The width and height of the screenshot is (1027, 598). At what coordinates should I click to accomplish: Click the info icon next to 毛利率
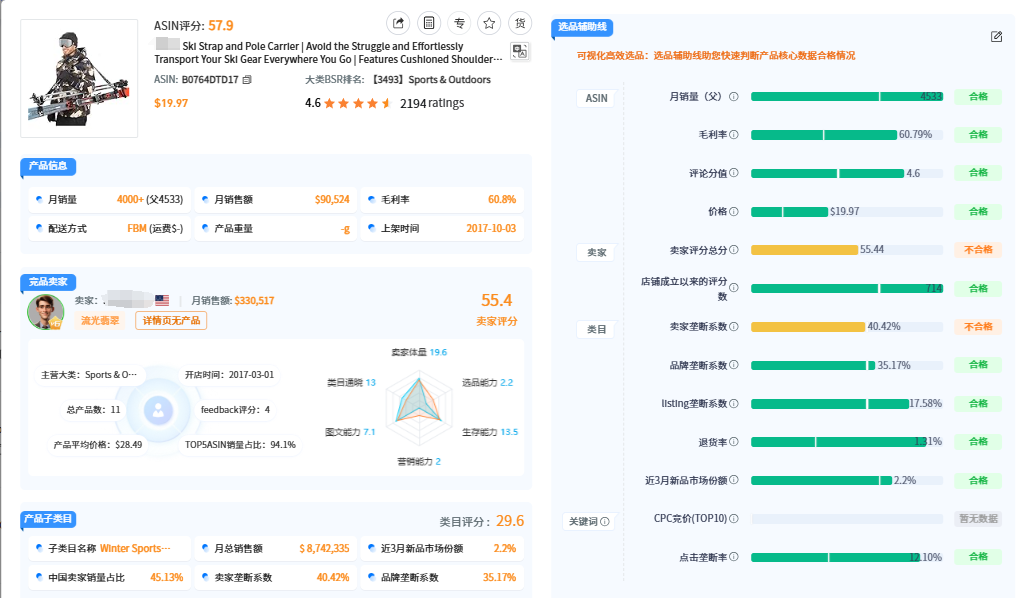(734, 135)
